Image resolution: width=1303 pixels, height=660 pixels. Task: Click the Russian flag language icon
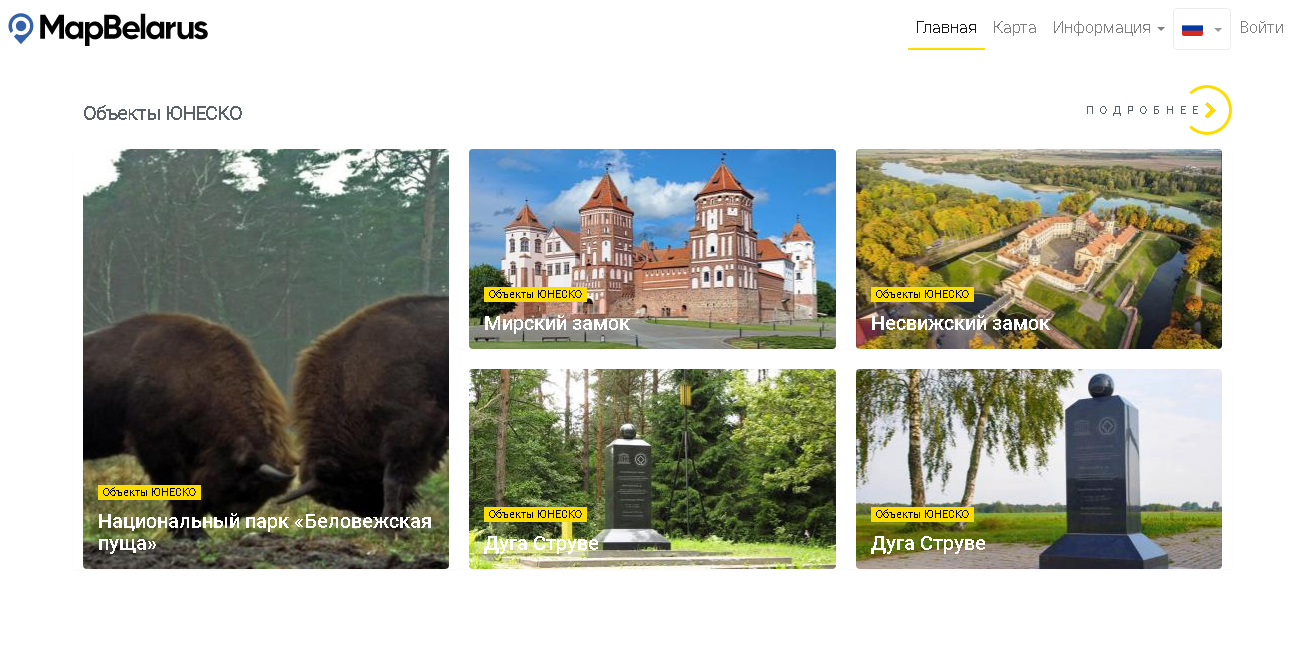(x=1192, y=29)
